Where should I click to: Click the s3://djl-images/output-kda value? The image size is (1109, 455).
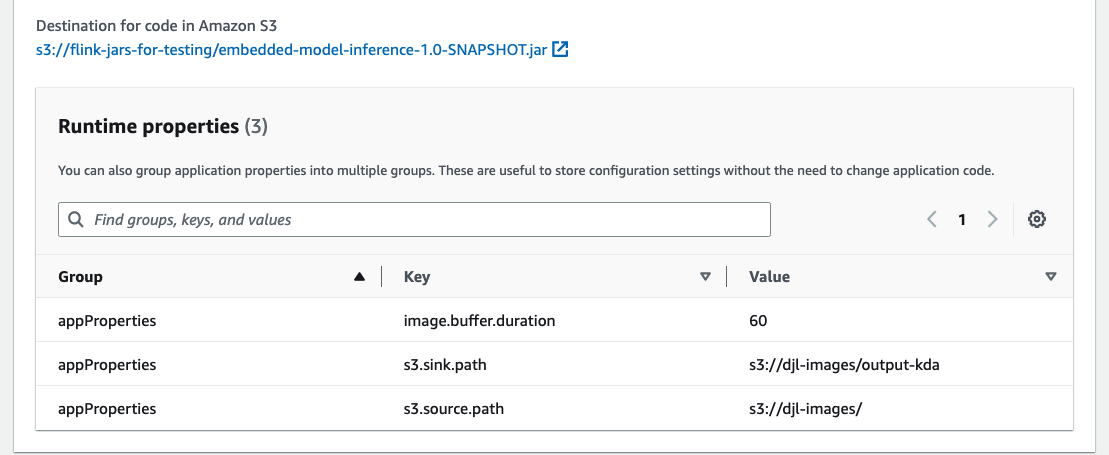point(844,365)
